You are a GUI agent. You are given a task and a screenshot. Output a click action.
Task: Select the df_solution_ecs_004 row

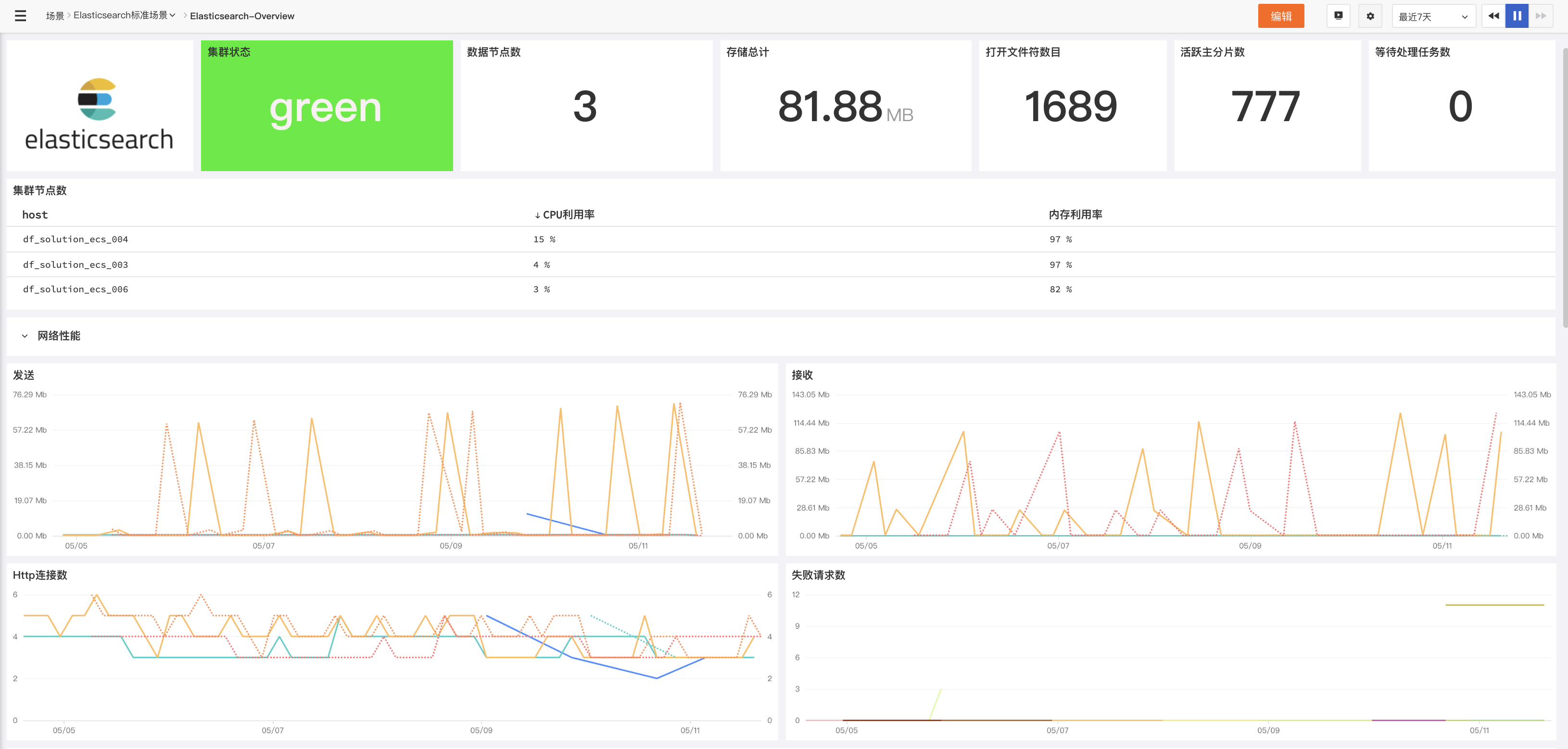(x=76, y=240)
